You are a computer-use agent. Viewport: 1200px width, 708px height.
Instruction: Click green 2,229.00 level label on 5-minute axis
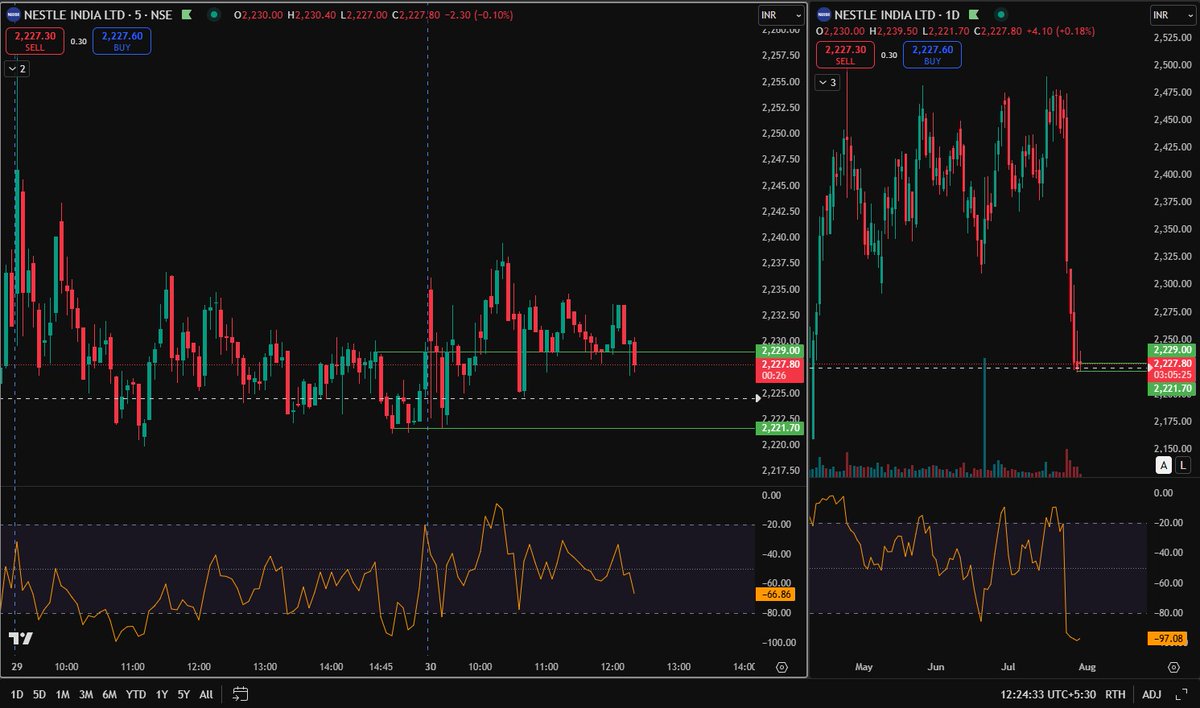coord(781,351)
